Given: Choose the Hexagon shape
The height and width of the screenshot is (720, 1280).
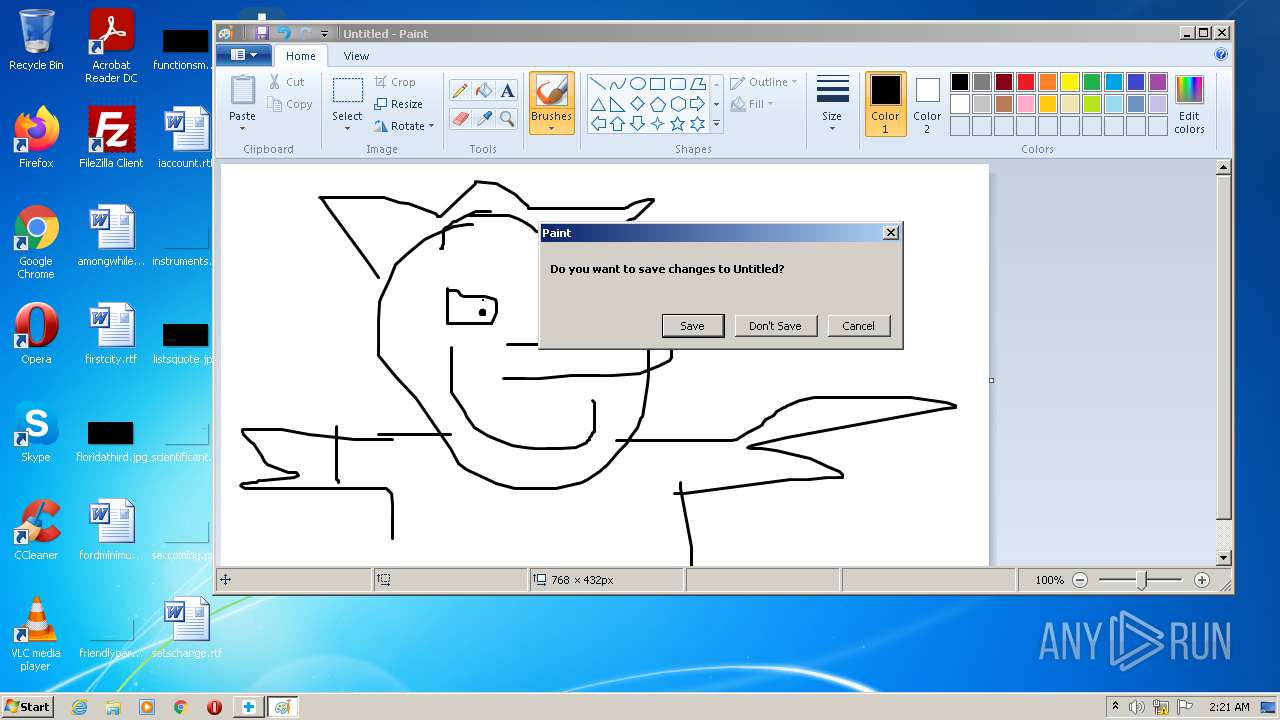Looking at the screenshot, I should [677, 104].
